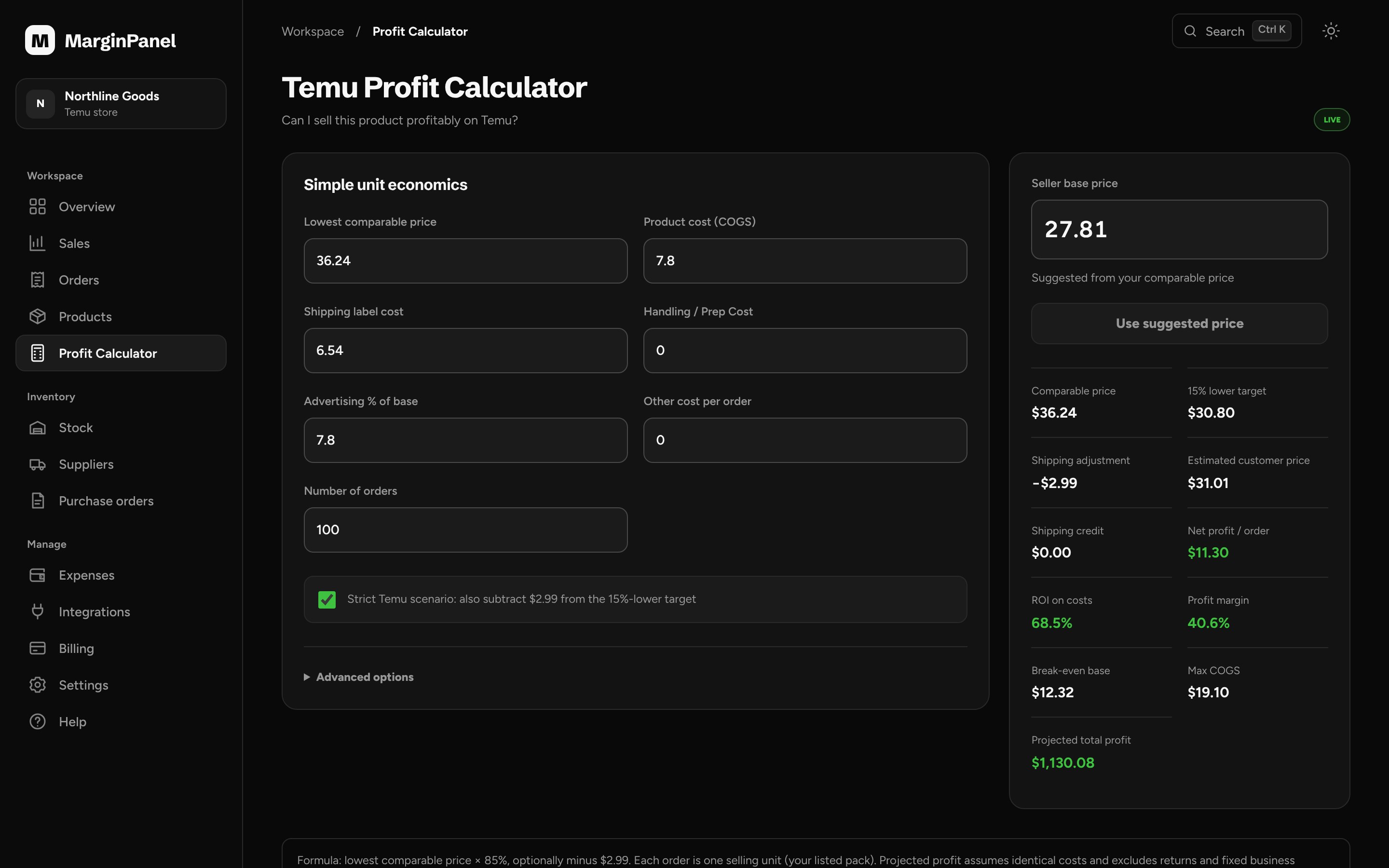Open Stock under Inventory
This screenshot has width=1389, height=868.
[x=121, y=428]
